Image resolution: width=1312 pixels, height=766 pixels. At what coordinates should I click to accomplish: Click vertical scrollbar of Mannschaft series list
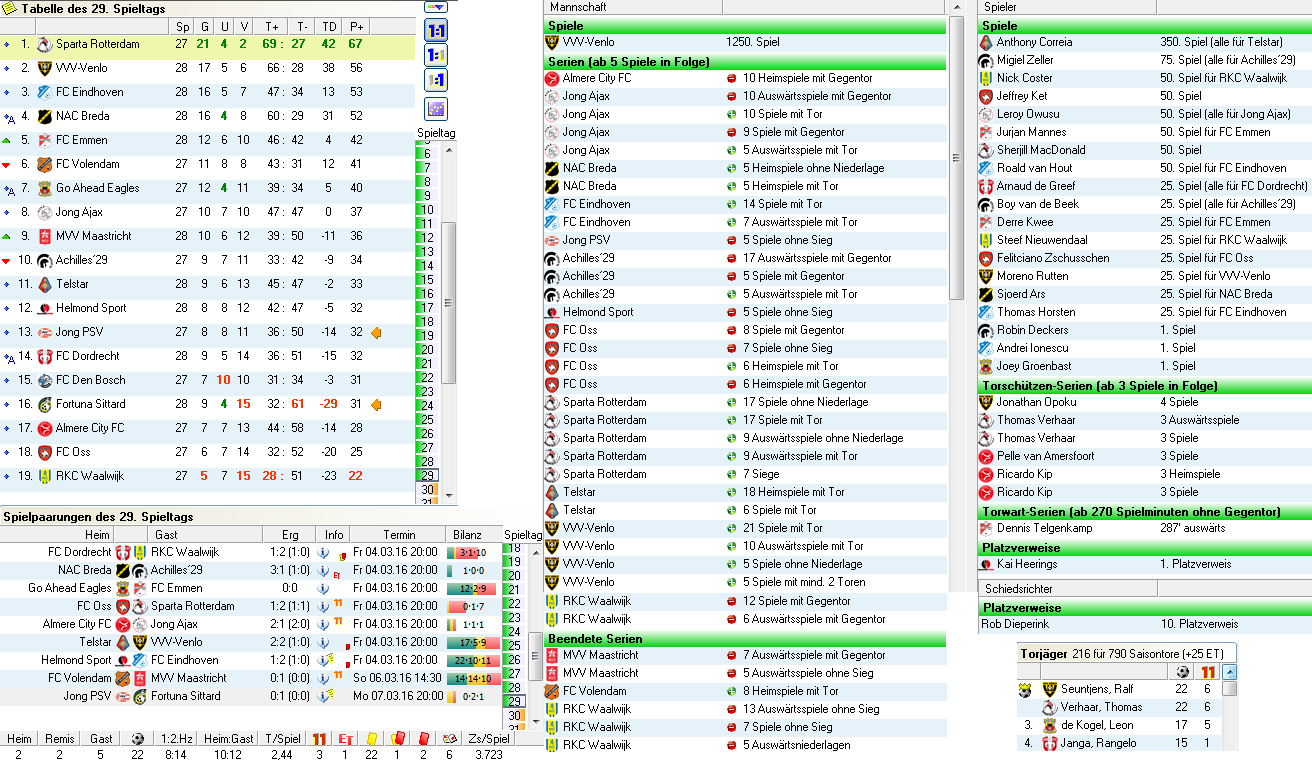(956, 158)
